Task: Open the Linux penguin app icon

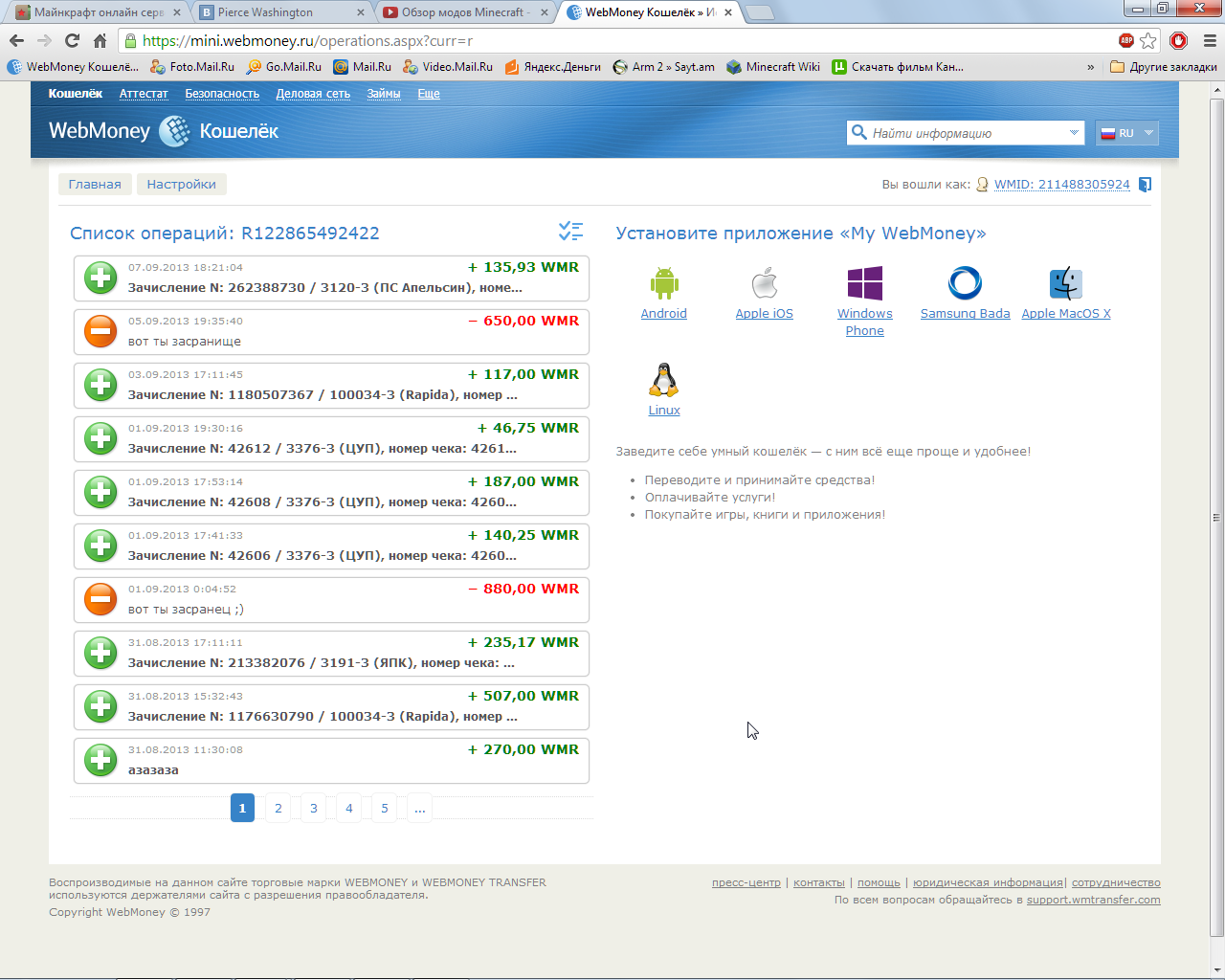Action: coord(664,380)
